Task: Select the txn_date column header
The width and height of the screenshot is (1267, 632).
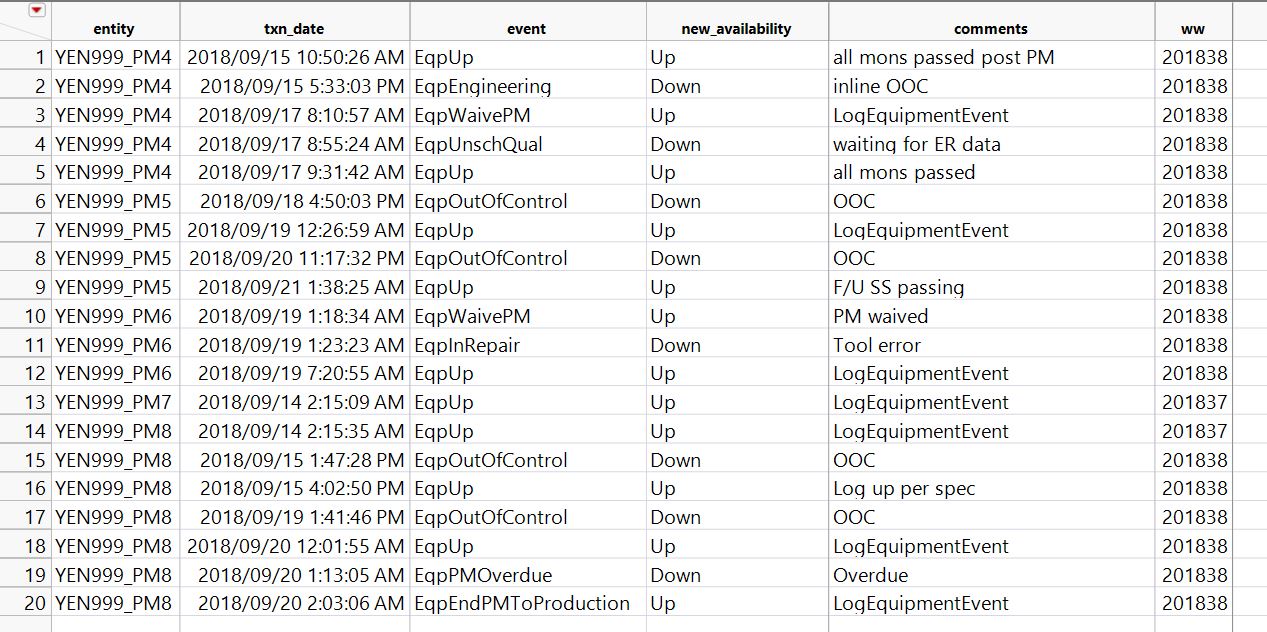Action: [294, 29]
